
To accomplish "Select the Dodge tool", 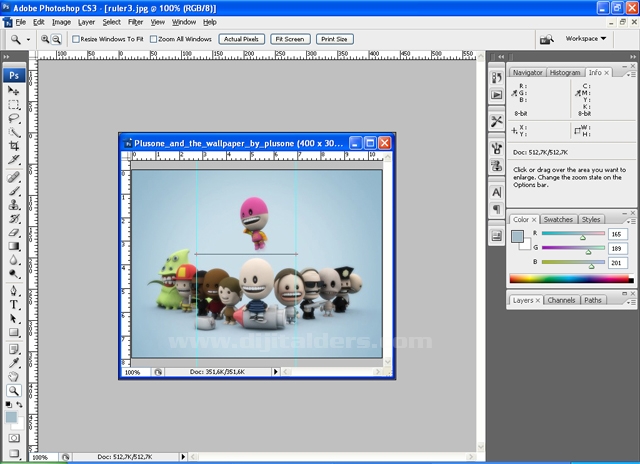I will [14, 273].
